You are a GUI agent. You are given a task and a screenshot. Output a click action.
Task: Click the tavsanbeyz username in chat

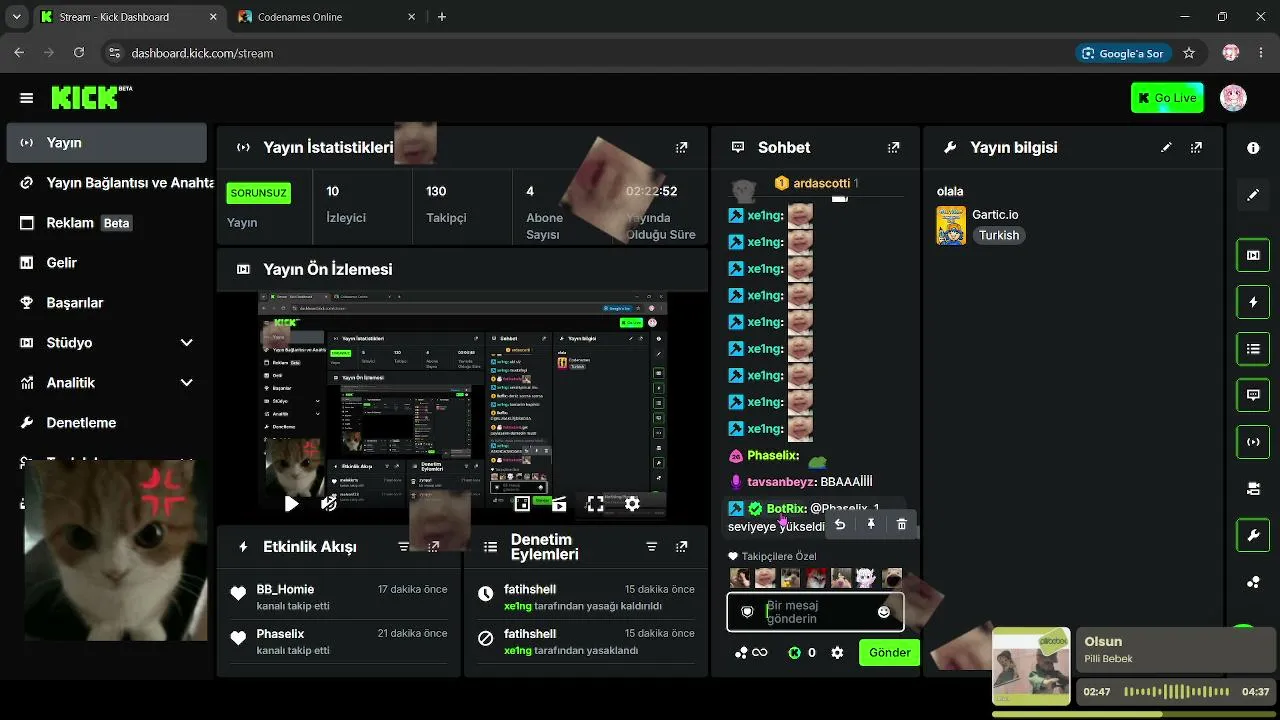pos(782,481)
